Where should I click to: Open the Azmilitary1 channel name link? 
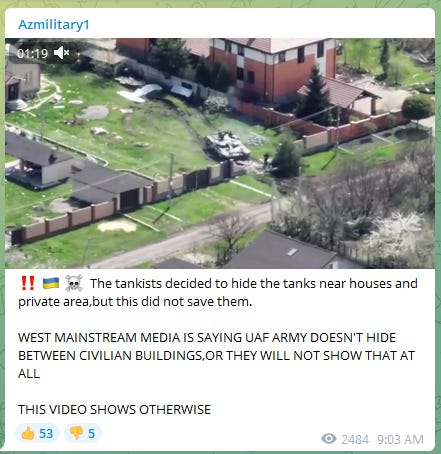(x=54, y=25)
